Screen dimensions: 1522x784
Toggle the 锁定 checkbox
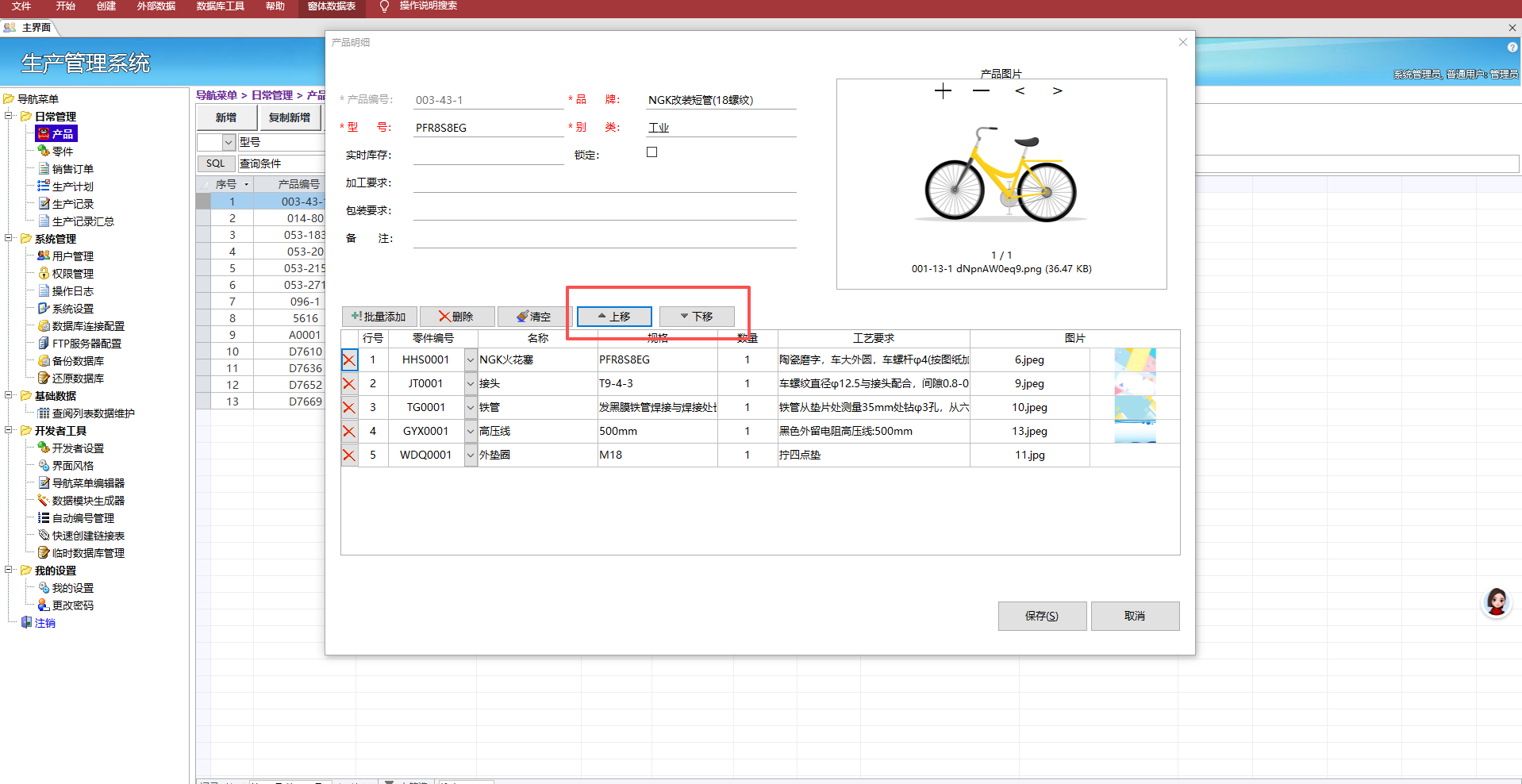click(652, 152)
